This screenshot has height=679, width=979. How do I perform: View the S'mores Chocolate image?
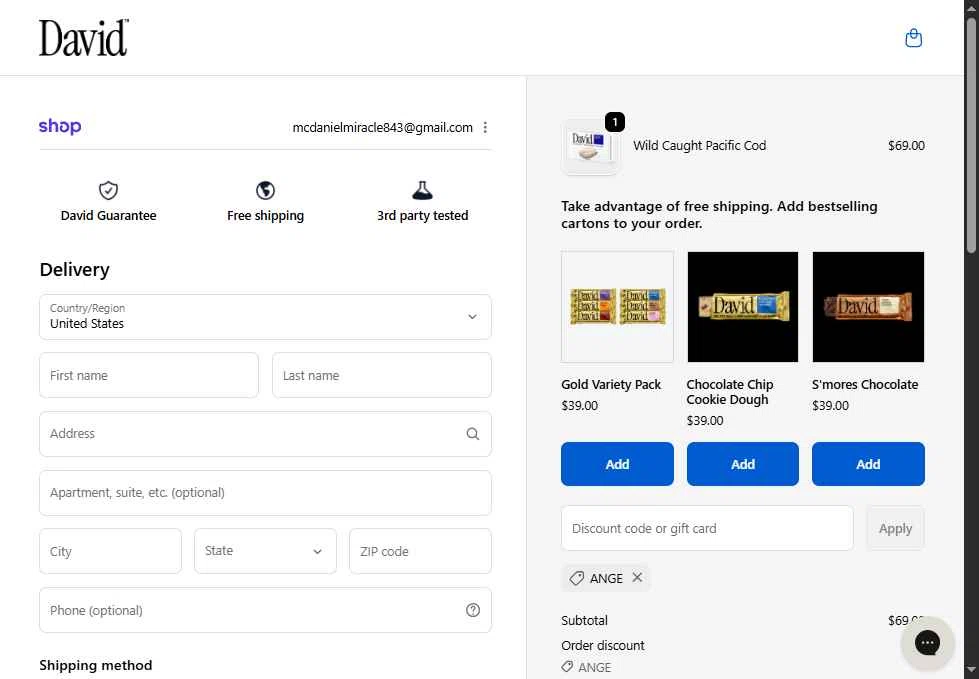[868, 306]
